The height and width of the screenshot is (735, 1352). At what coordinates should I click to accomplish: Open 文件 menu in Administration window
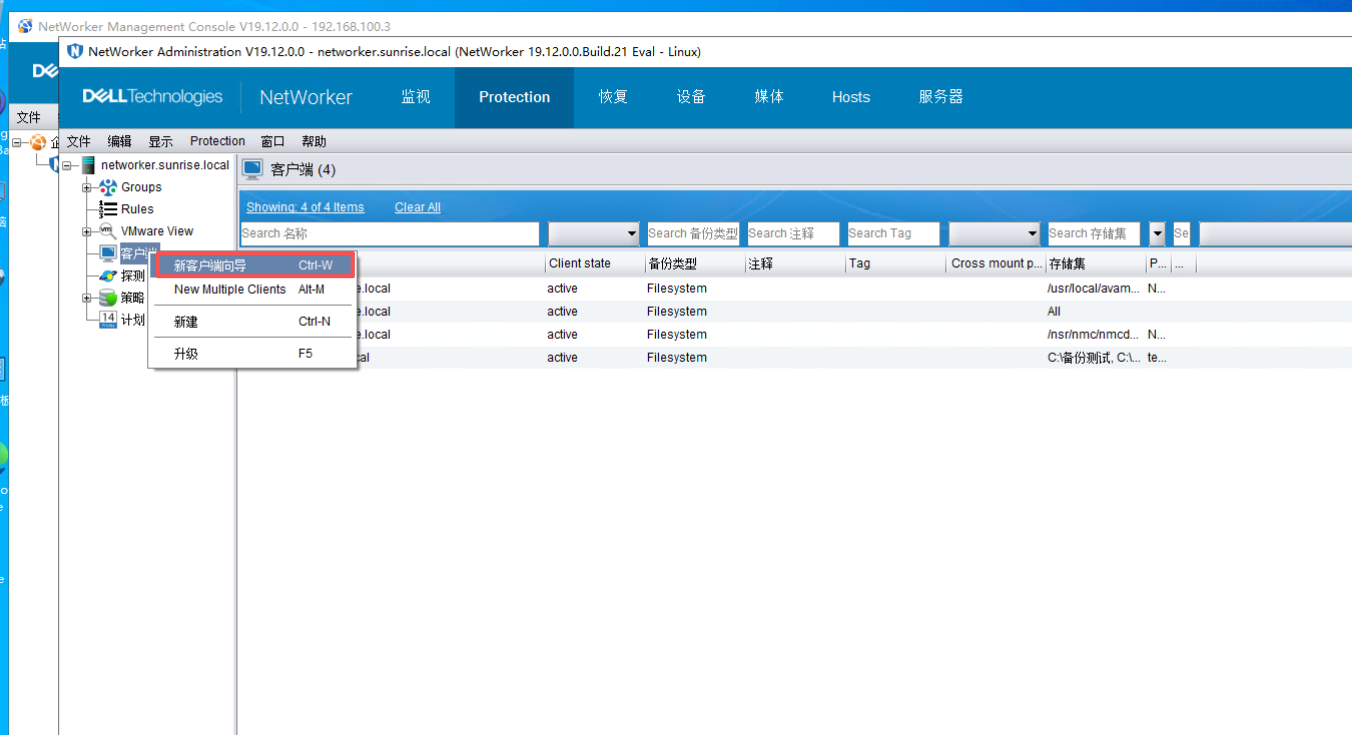78,141
